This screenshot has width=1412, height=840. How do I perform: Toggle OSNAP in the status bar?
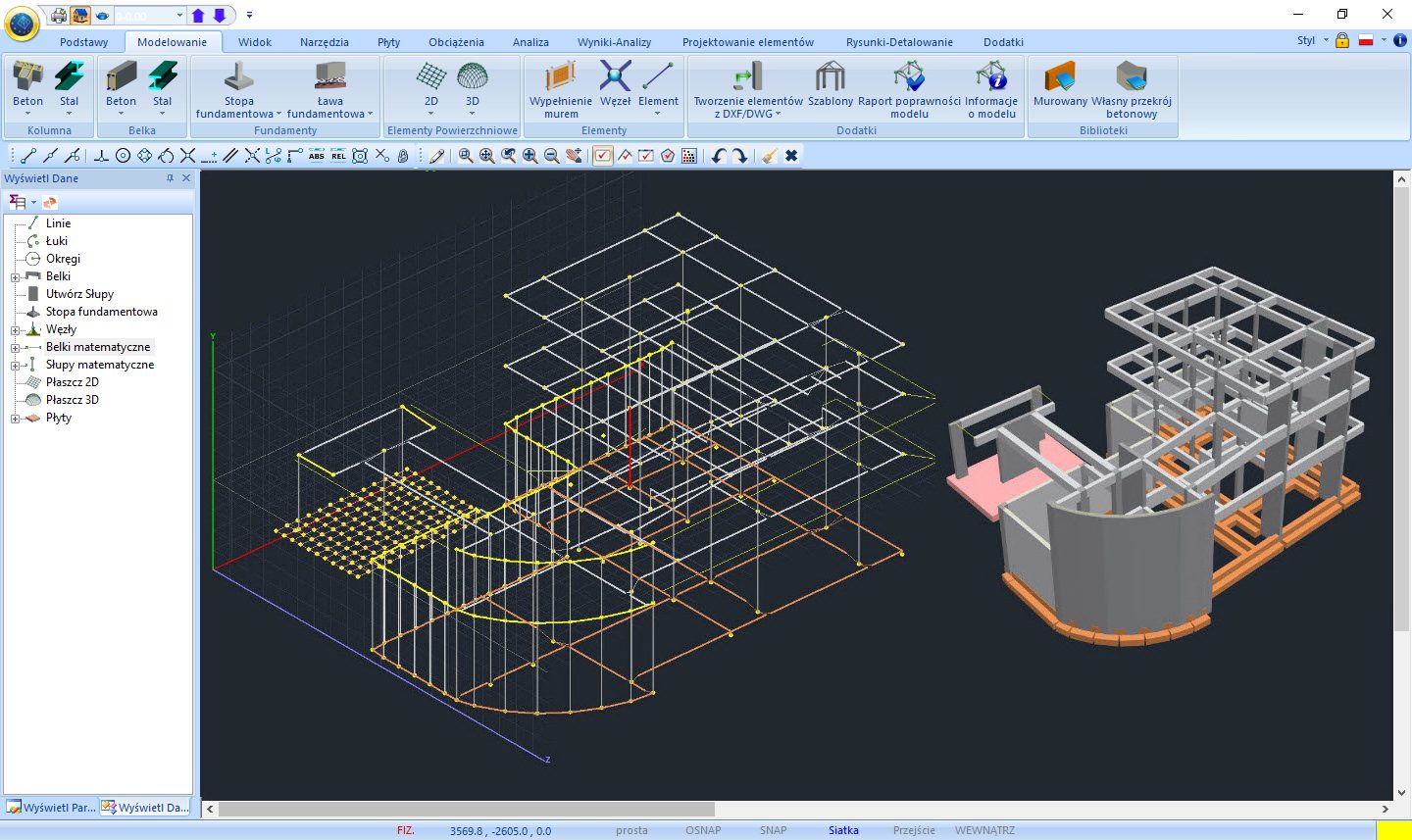click(703, 831)
